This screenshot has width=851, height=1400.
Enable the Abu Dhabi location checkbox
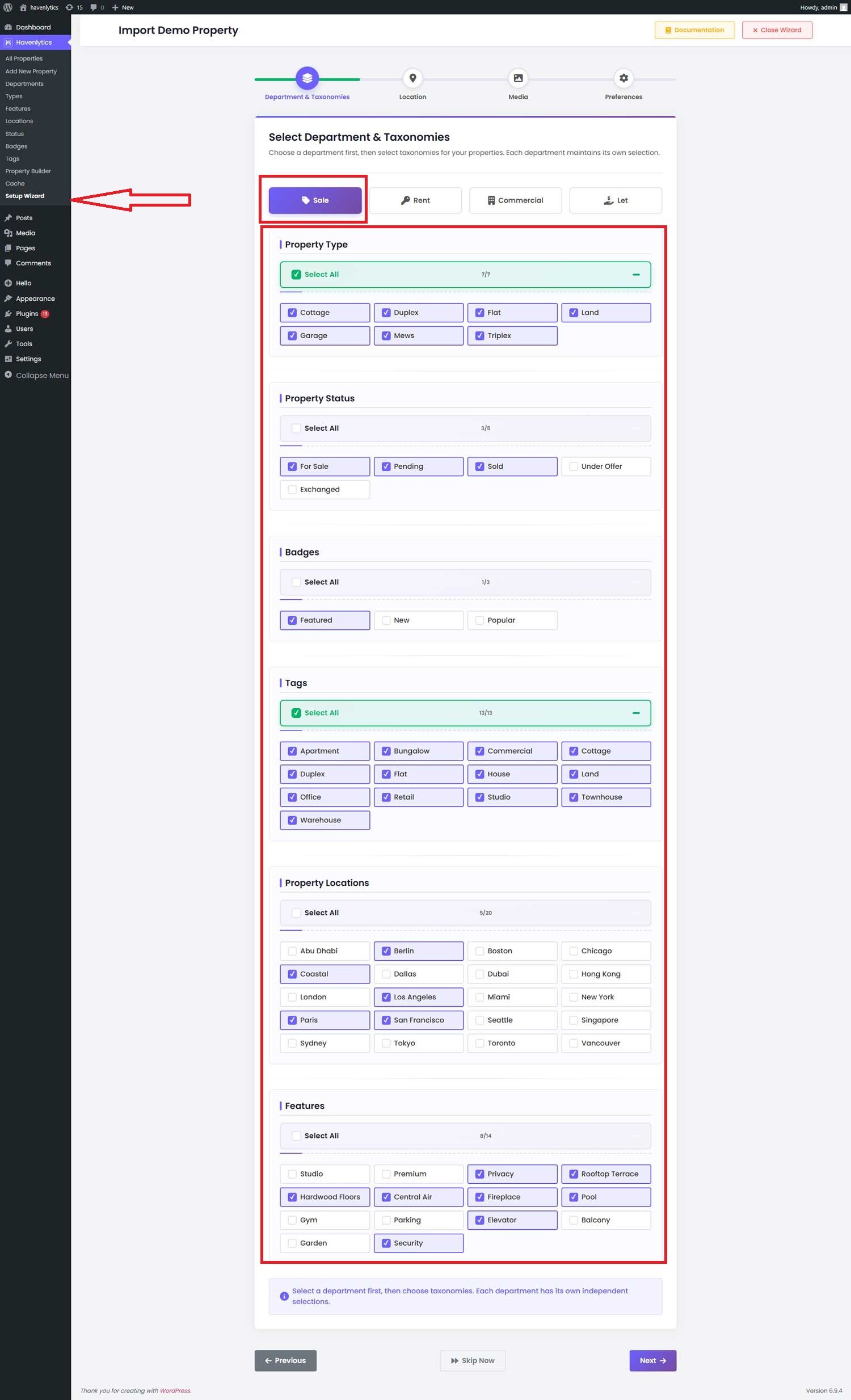292,951
